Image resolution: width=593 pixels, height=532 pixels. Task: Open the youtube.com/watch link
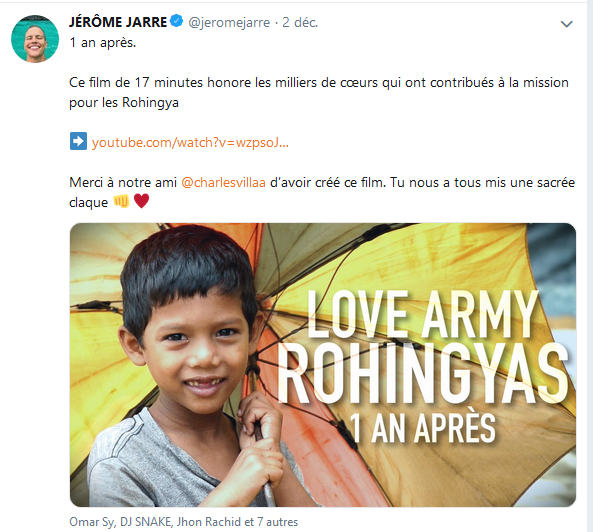point(190,143)
